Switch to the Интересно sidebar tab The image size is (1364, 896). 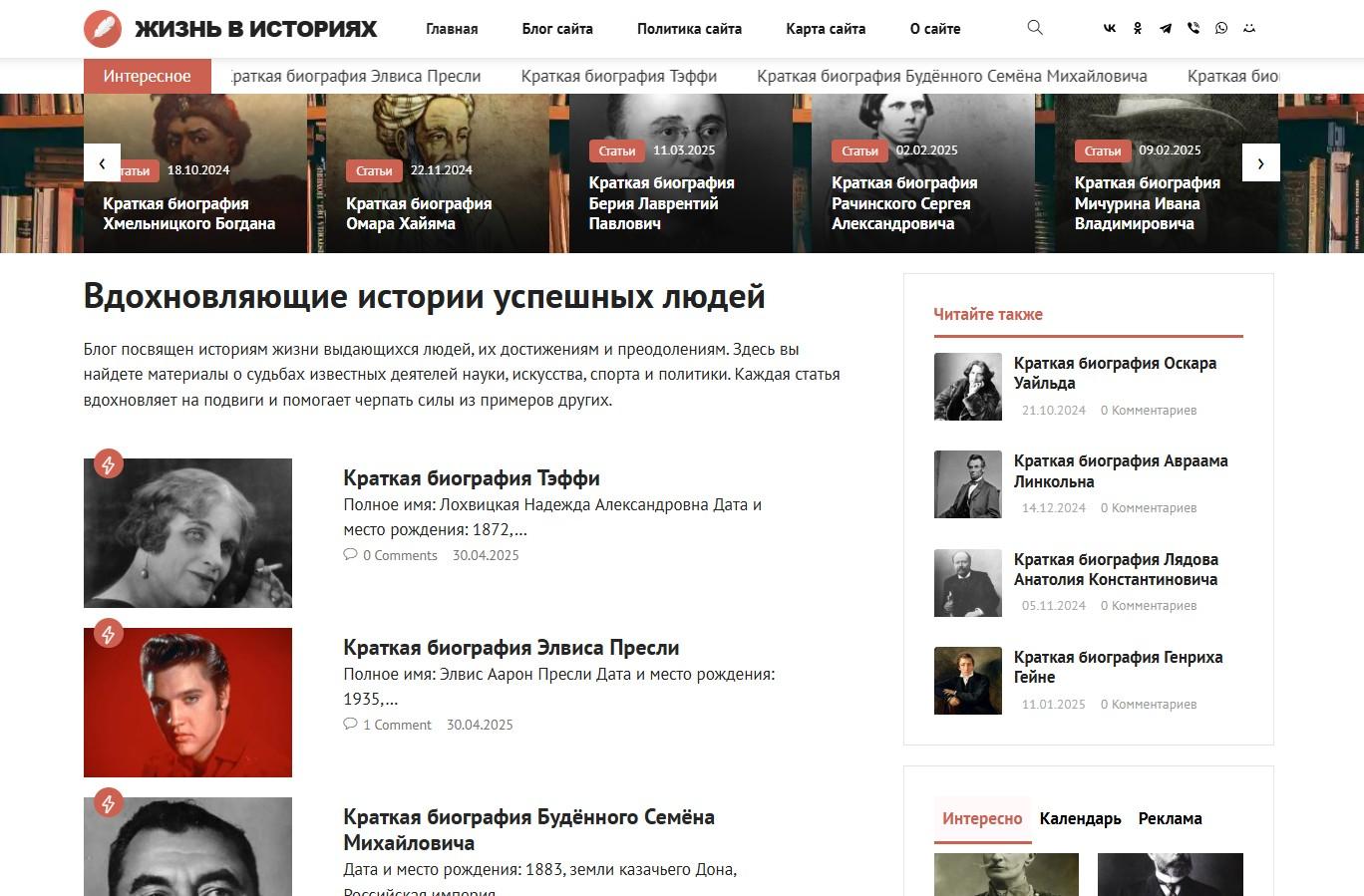point(982,818)
